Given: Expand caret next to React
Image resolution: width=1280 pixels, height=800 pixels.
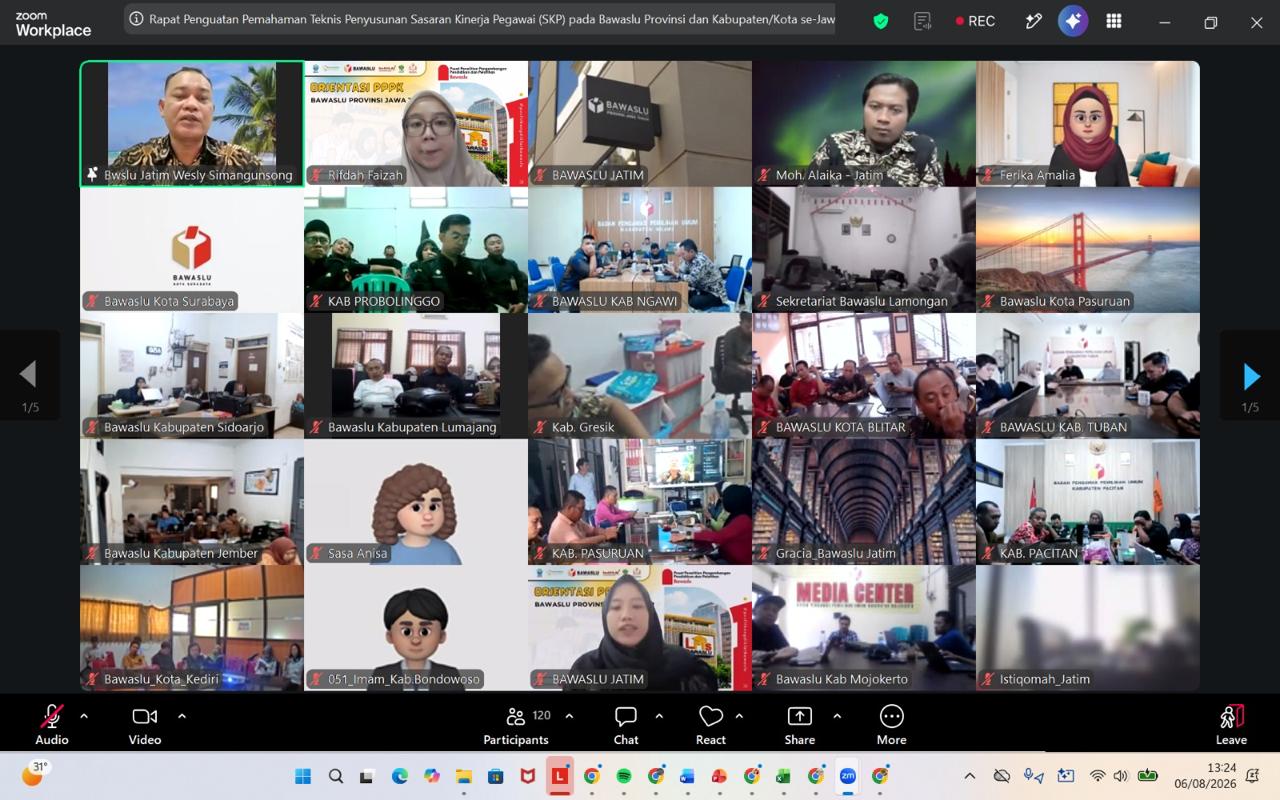Looking at the screenshot, I should pos(739,716).
